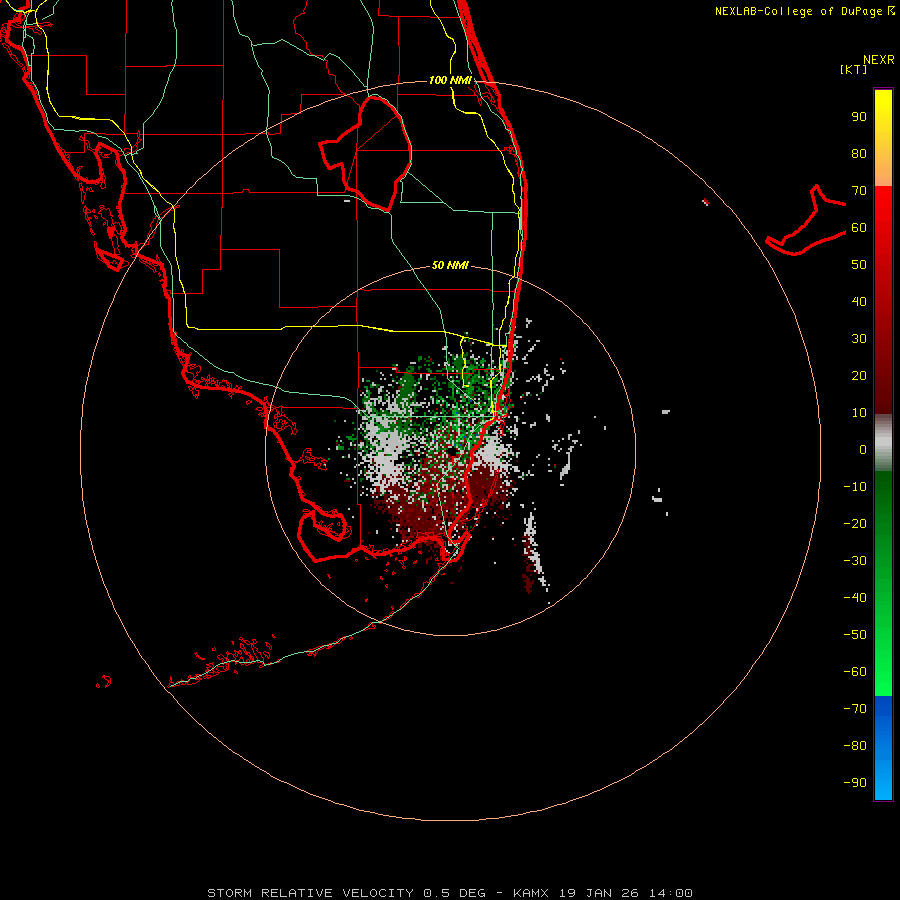Select the 0 tick label on velocity scale
The image size is (900, 900).
[863, 450]
